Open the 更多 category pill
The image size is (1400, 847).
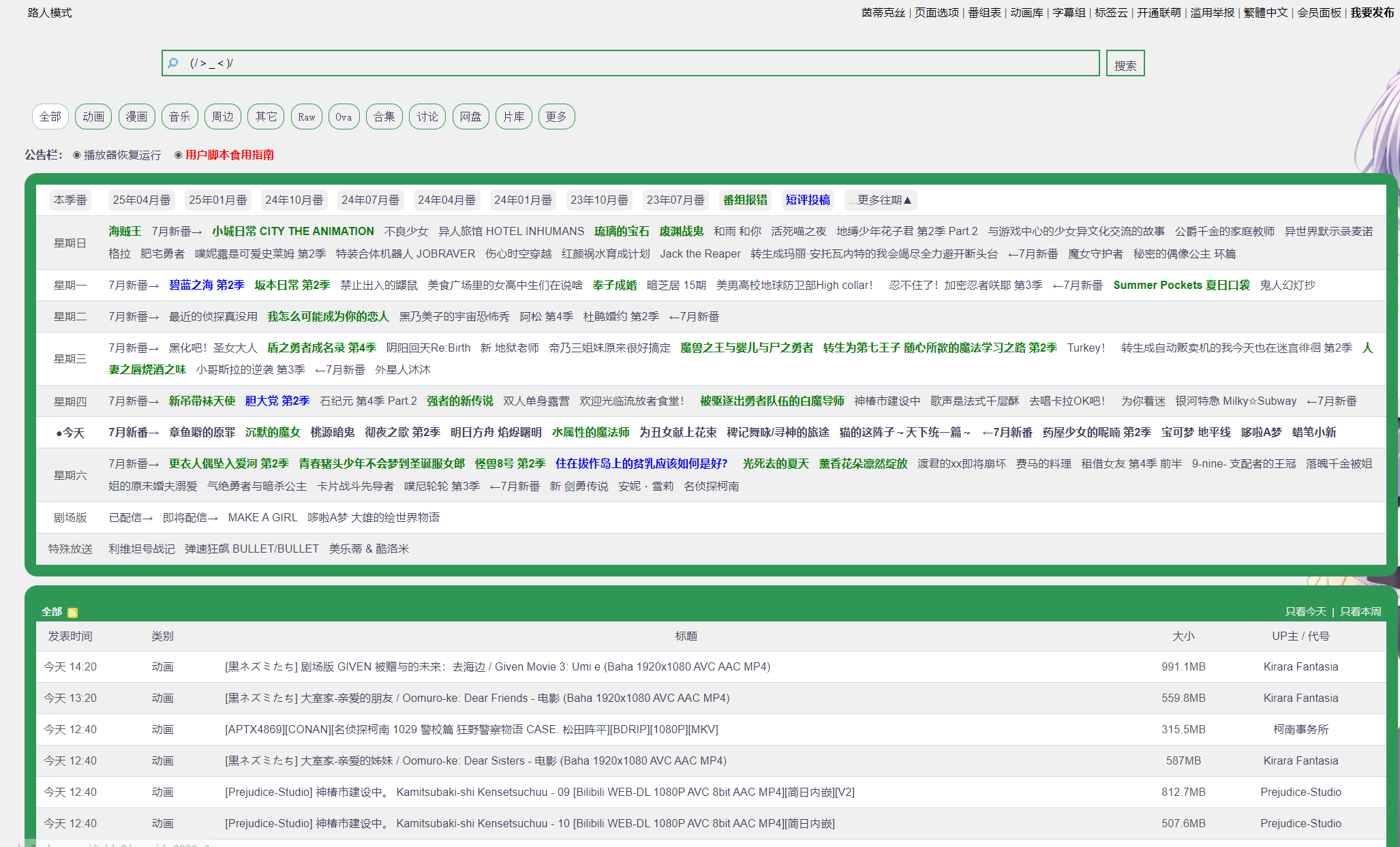point(556,117)
